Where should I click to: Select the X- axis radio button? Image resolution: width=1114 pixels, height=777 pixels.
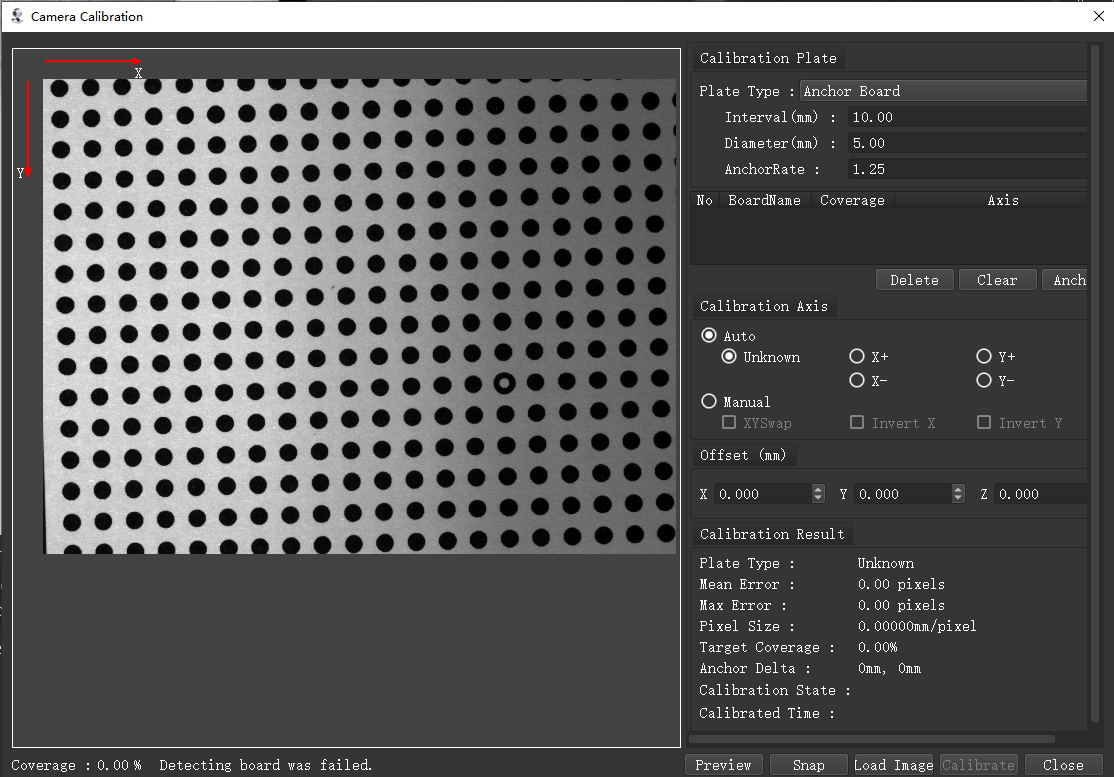tap(857, 381)
